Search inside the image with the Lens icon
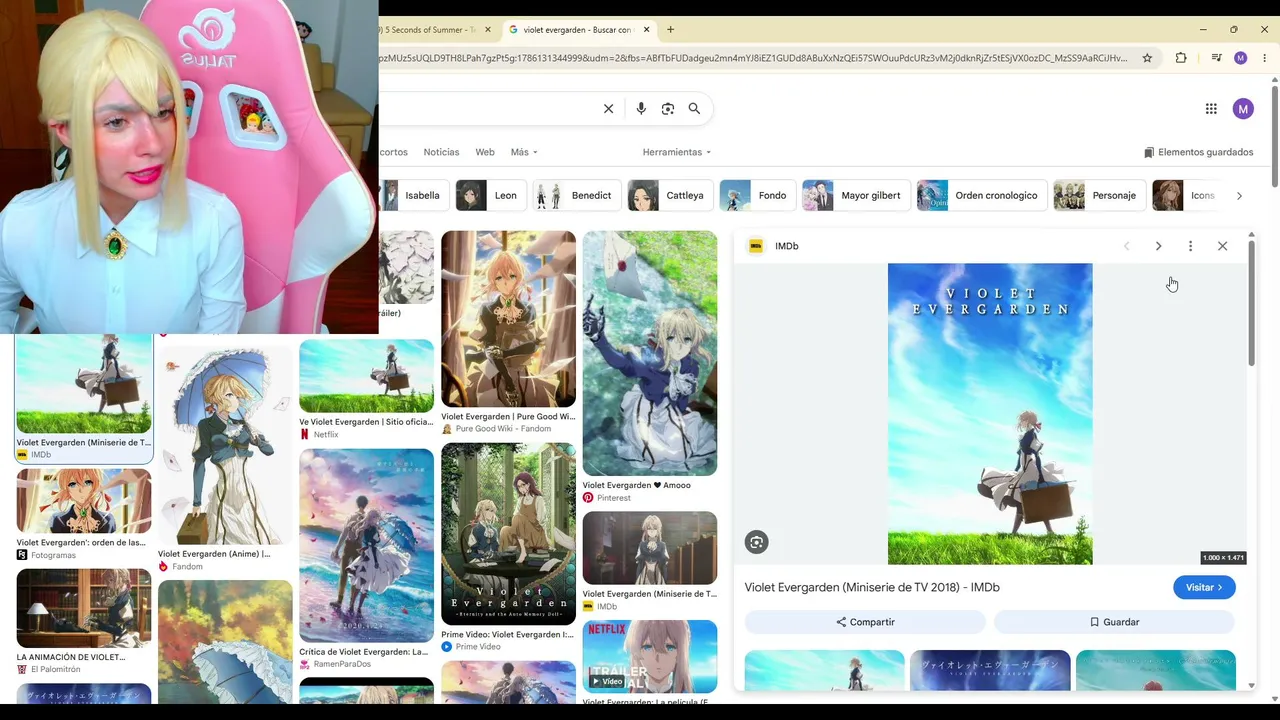The width and height of the screenshot is (1280, 720). tap(756, 542)
